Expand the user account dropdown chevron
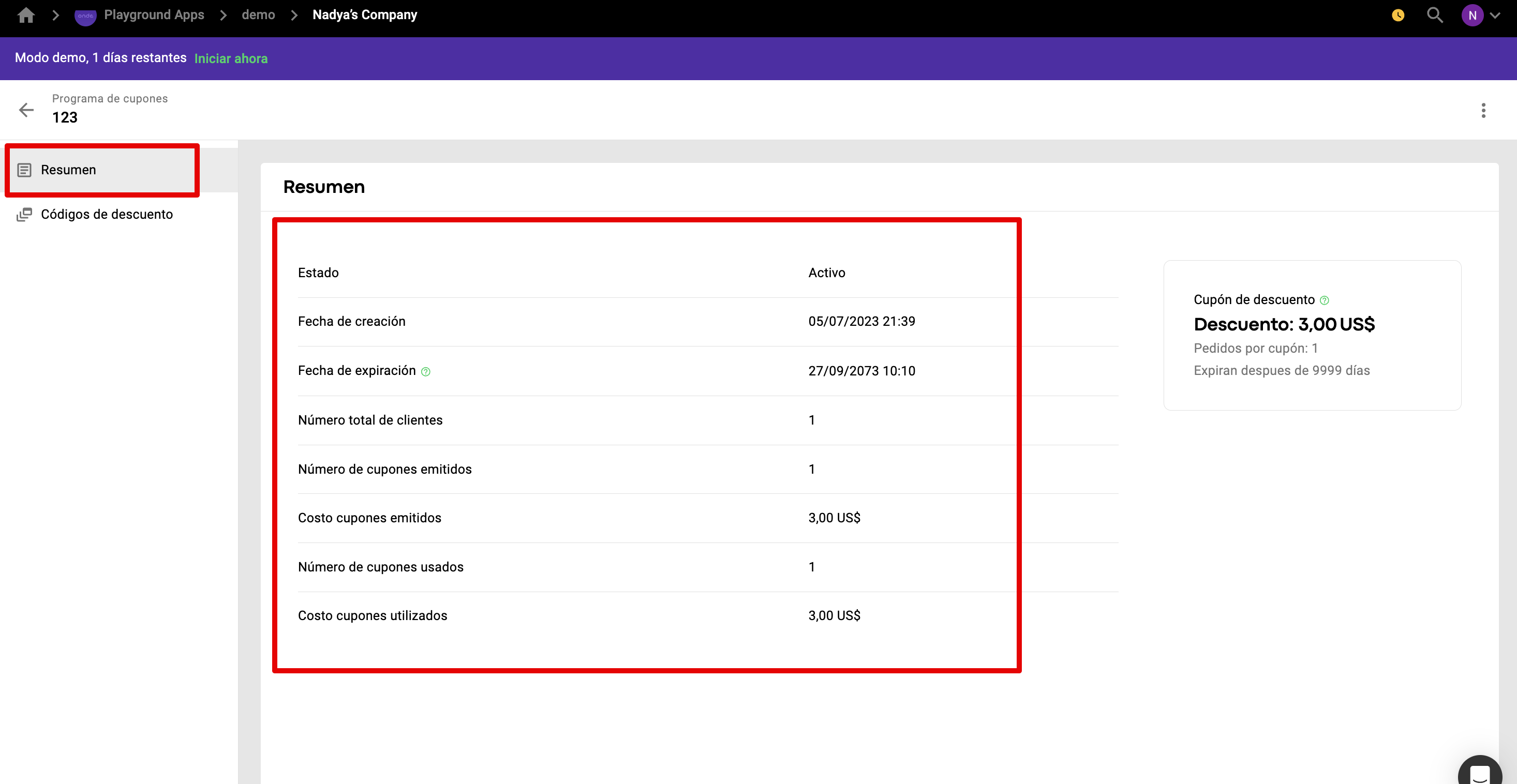The height and width of the screenshot is (784, 1517). point(1495,16)
